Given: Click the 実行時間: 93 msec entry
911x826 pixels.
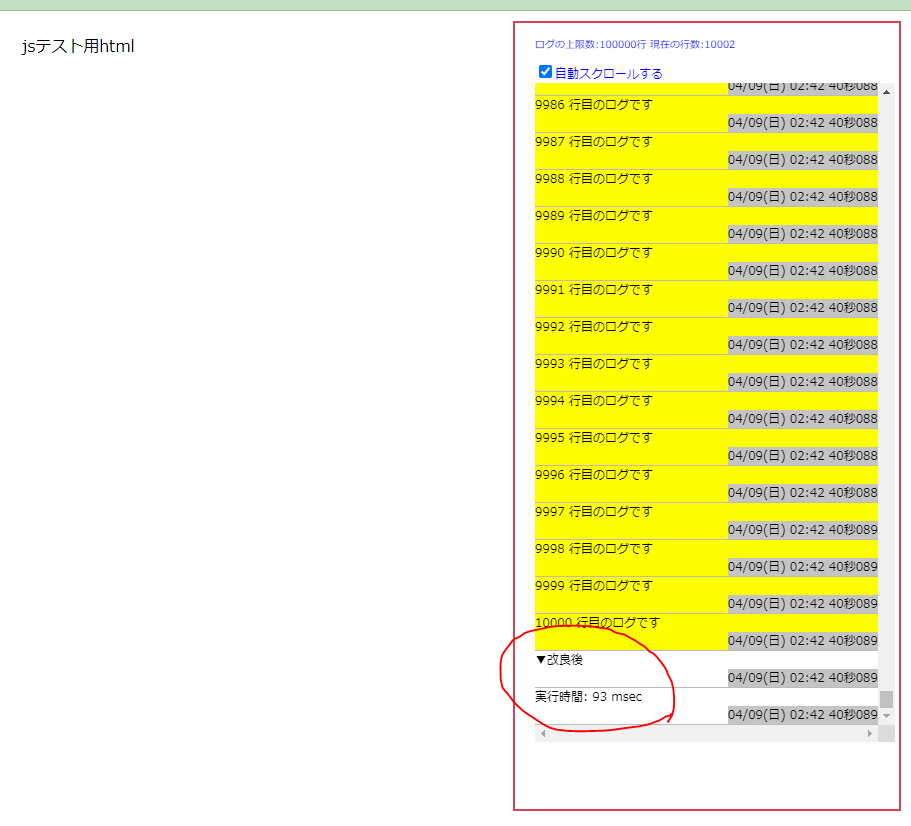Looking at the screenshot, I should click(706, 706).
